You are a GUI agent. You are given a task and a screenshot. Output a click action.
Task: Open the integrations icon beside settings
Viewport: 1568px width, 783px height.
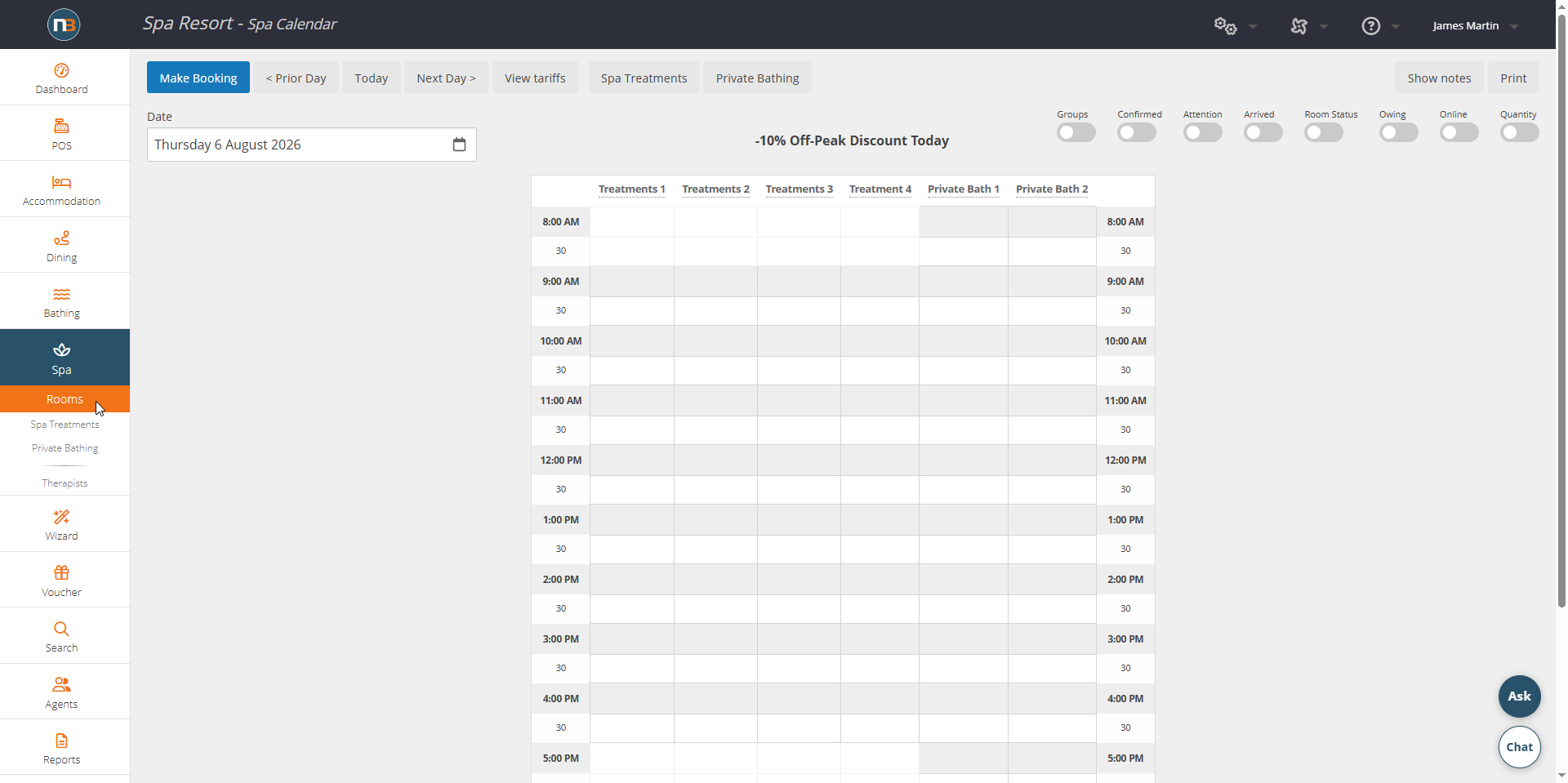[x=1298, y=26]
